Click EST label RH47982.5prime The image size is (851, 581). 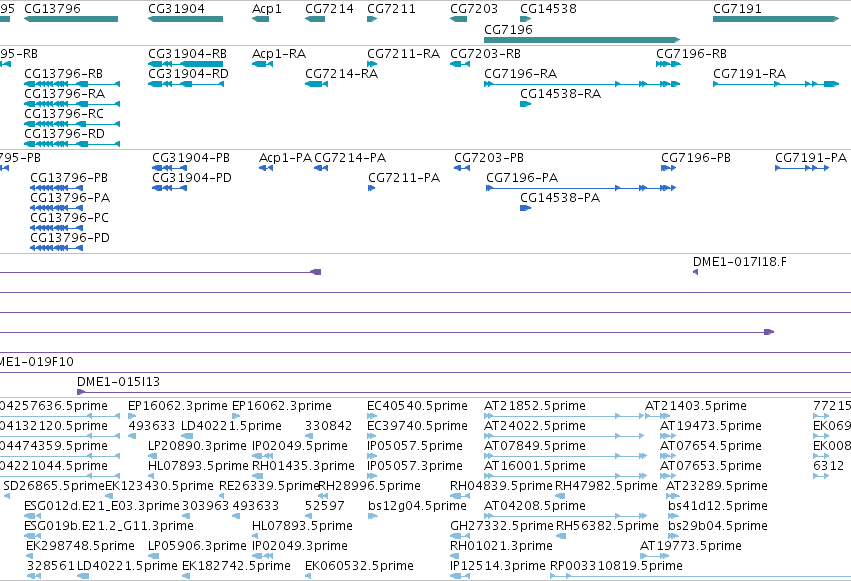[606, 486]
